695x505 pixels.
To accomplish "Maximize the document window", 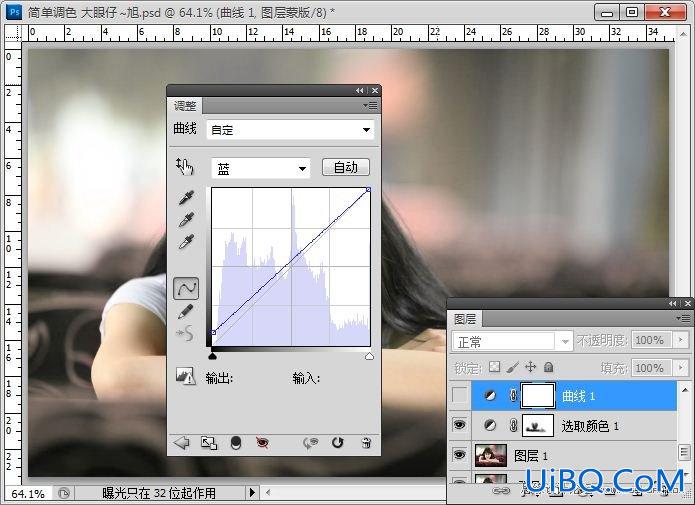I will [633, 12].
